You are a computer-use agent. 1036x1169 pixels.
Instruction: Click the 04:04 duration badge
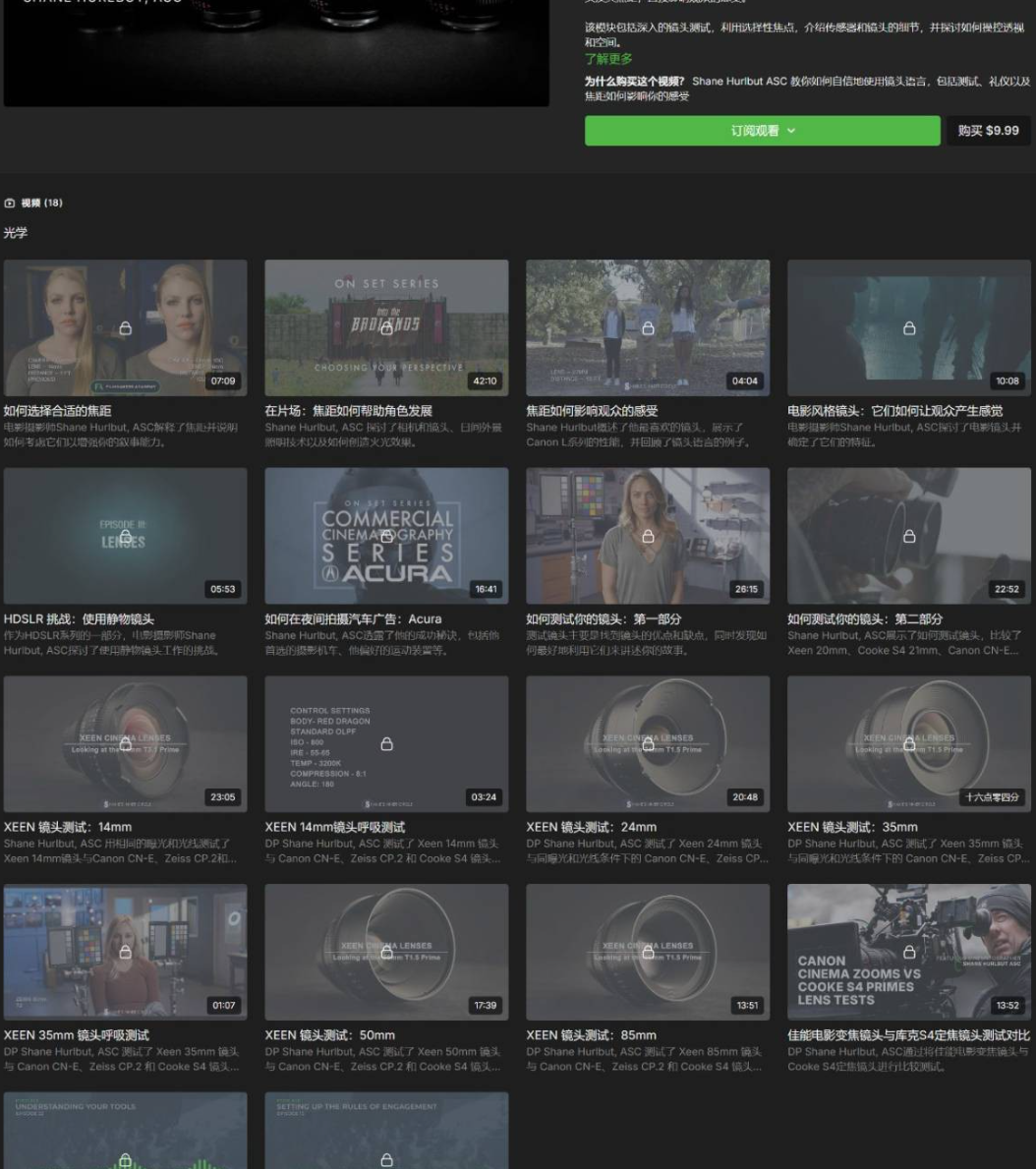click(x=745, y=380)
